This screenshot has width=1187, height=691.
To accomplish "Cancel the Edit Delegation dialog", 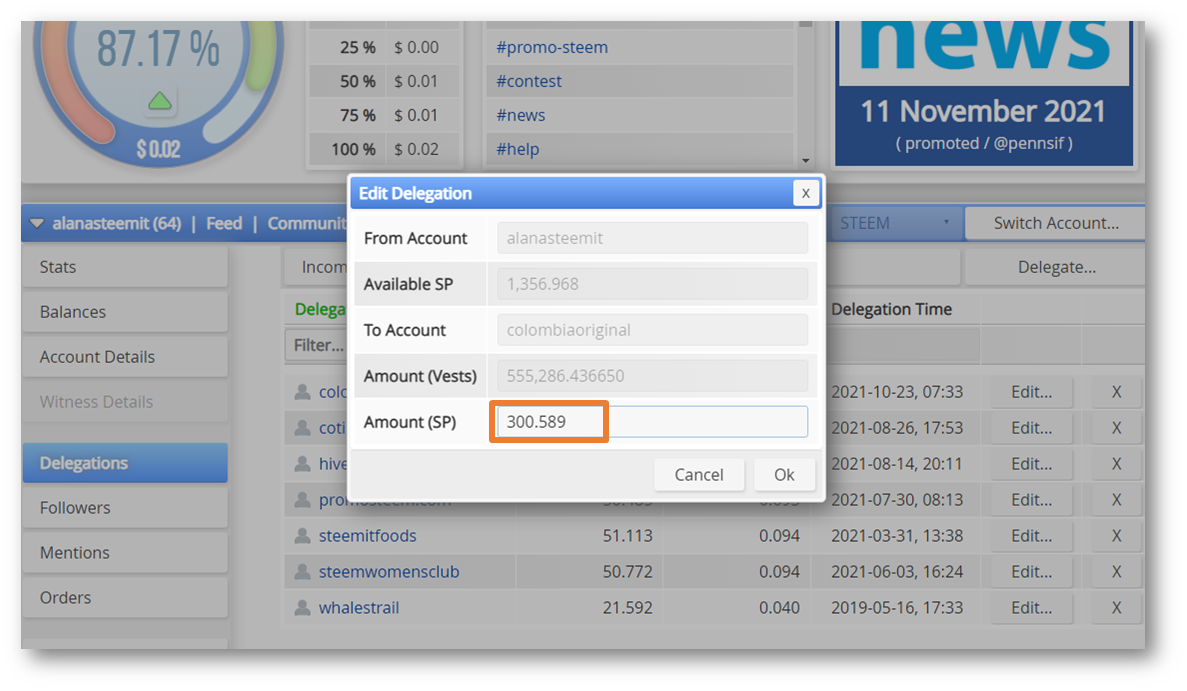I will [x=699, y=475].
